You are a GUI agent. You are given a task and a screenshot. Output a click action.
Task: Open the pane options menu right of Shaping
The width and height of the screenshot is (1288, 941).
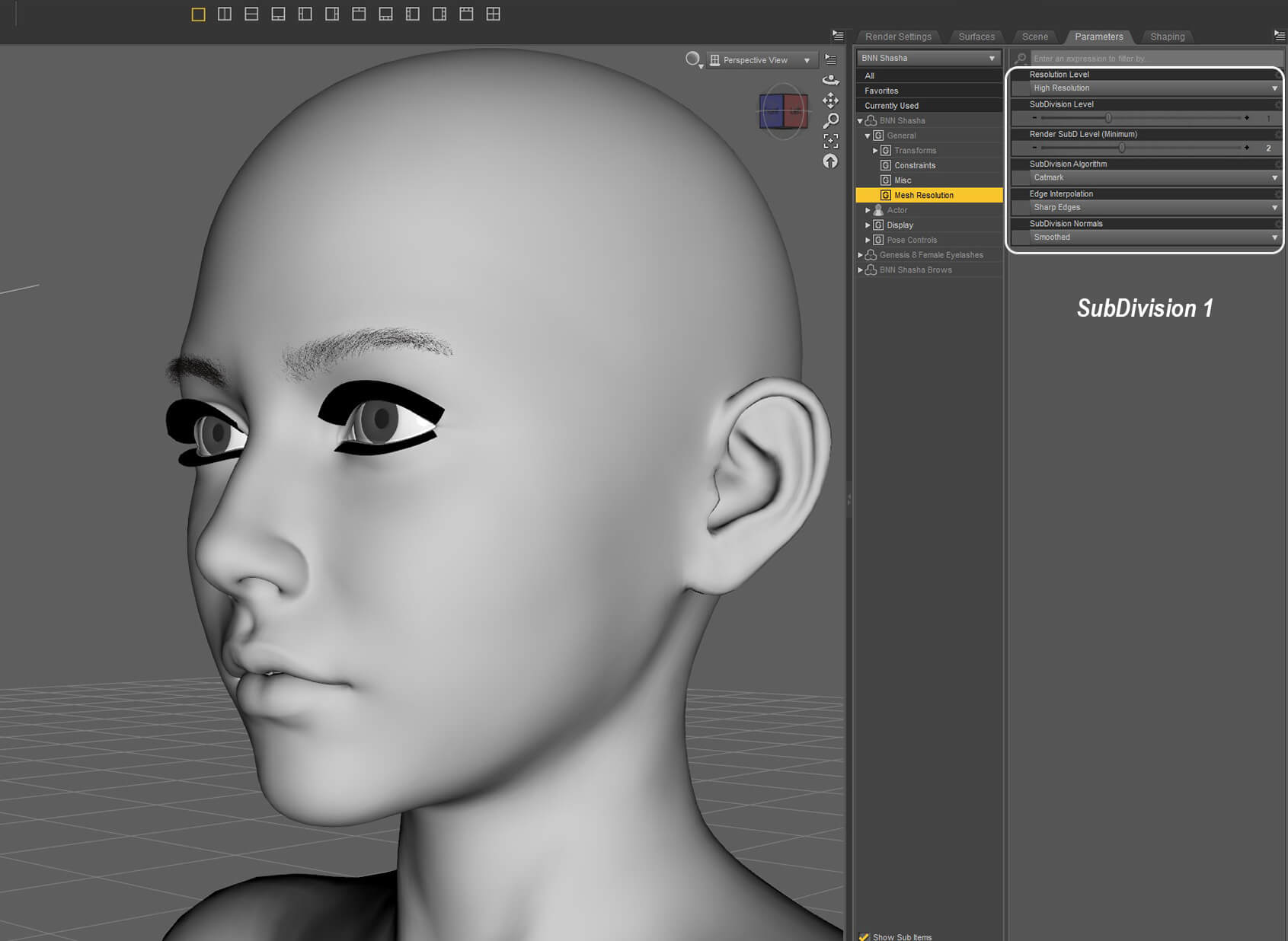[x=1280, y=36]
